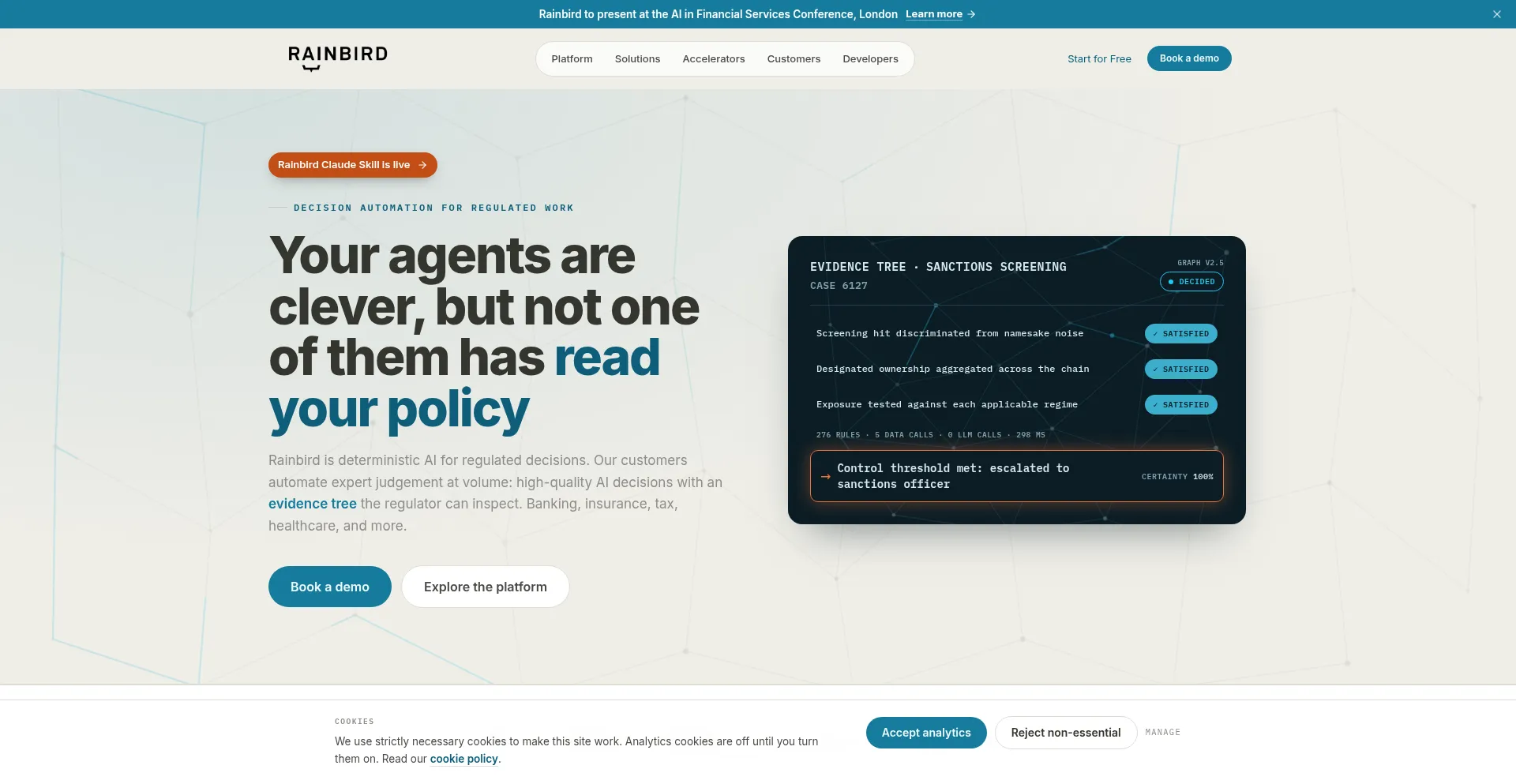
Task: Click the 'EVIDENCE TREE · SANCTIONS SCREENING' title
Action: point(938,267)
